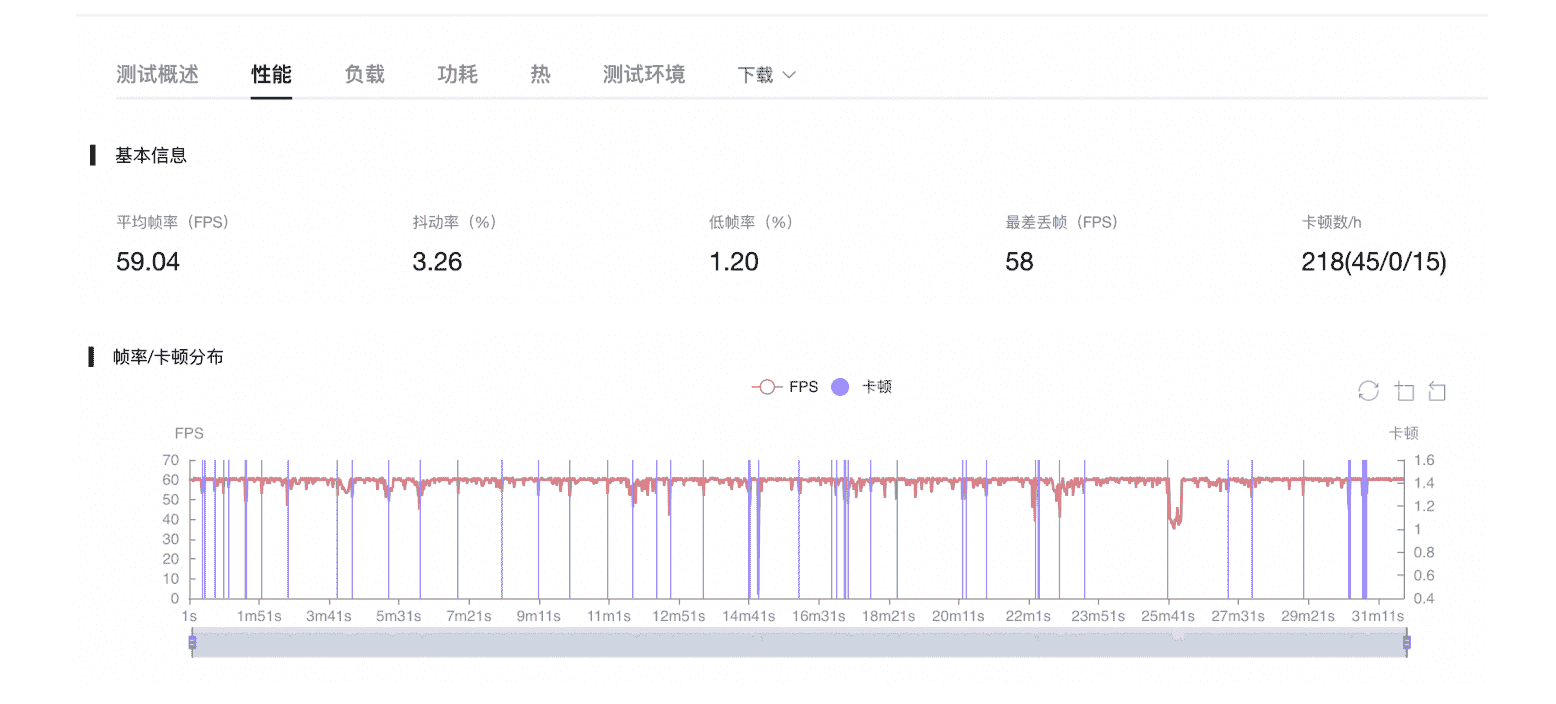Toggle the 卡顿 legend series
The width and height of the screenshot is (1556, 704).
point(861,387)
